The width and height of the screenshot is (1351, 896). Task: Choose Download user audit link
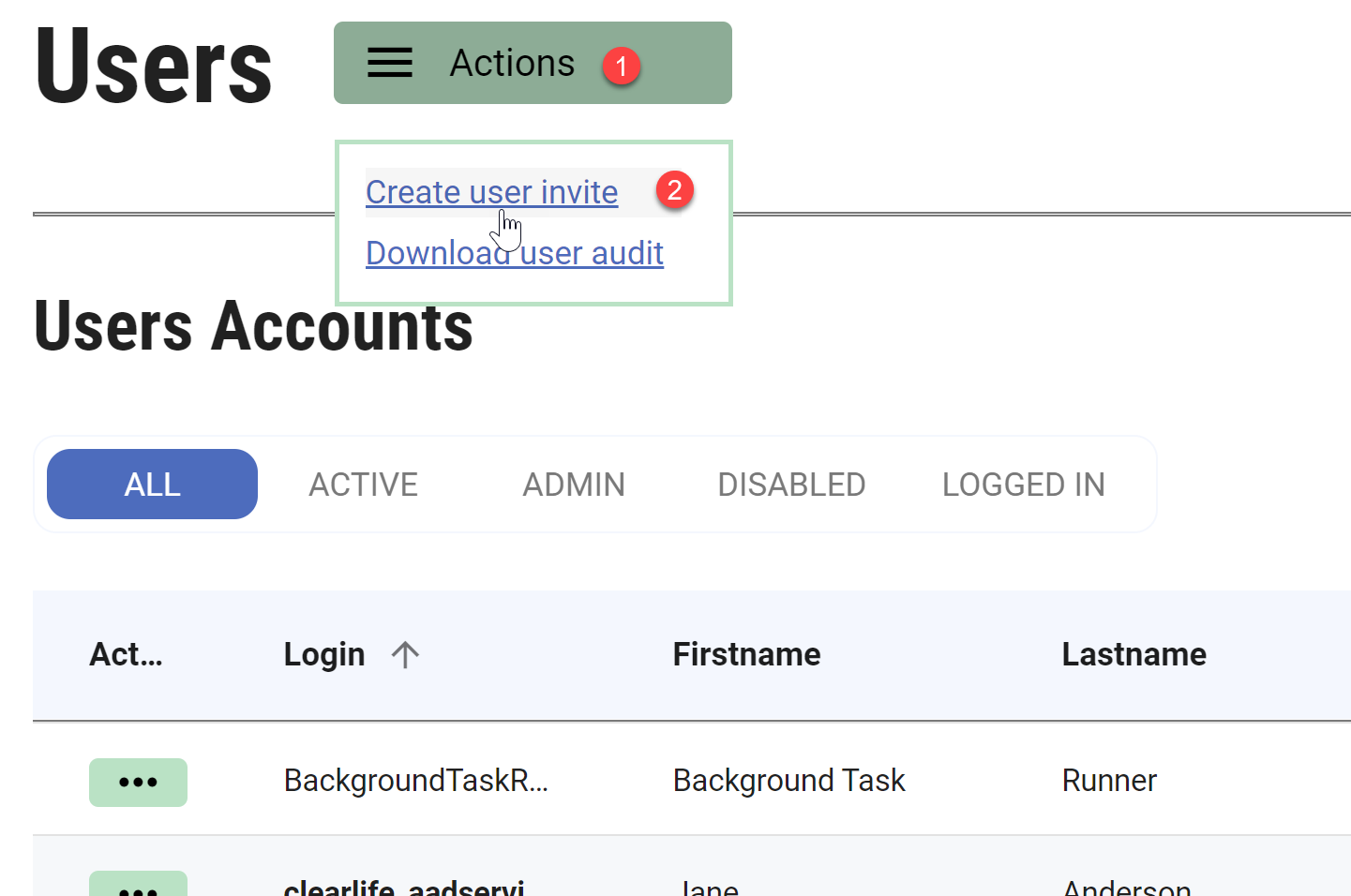click(515, 253)
